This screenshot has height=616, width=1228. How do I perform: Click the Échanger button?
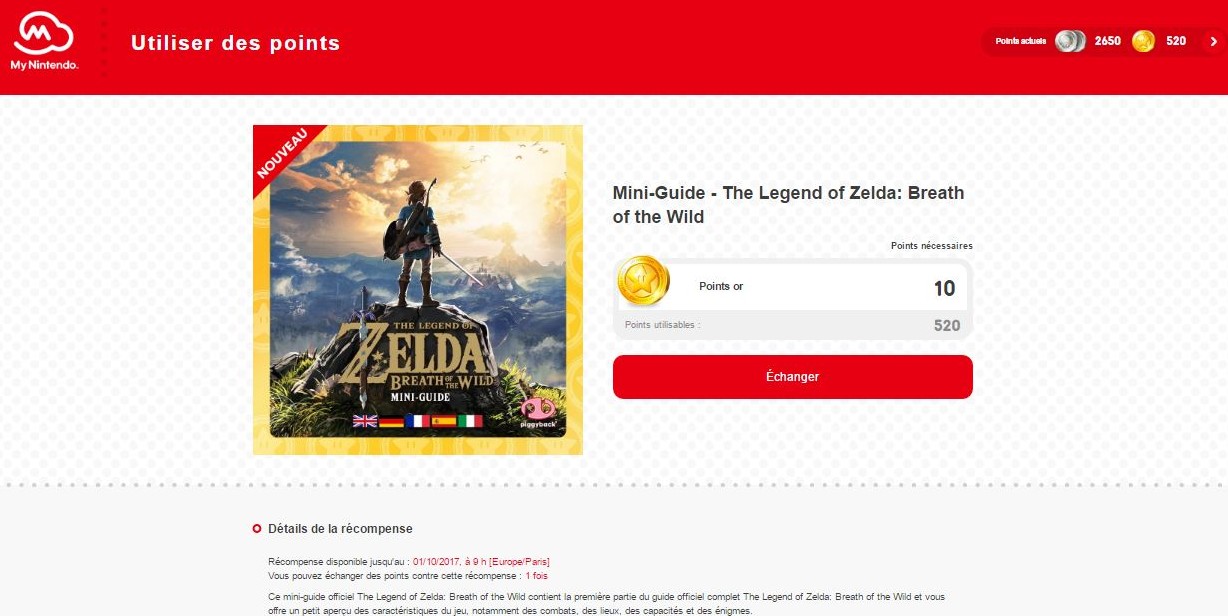coord(792,377)
